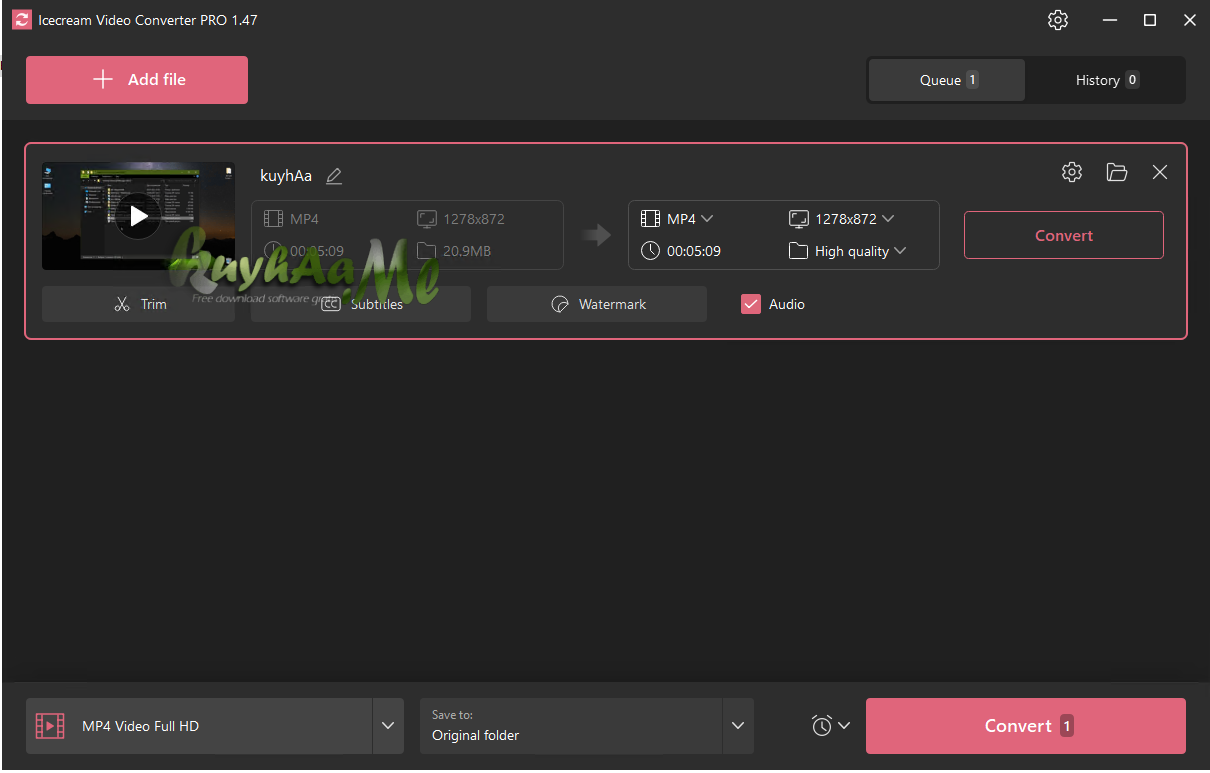Expand the High quality dropdown

pyautogui.click(x=847, y=251)
